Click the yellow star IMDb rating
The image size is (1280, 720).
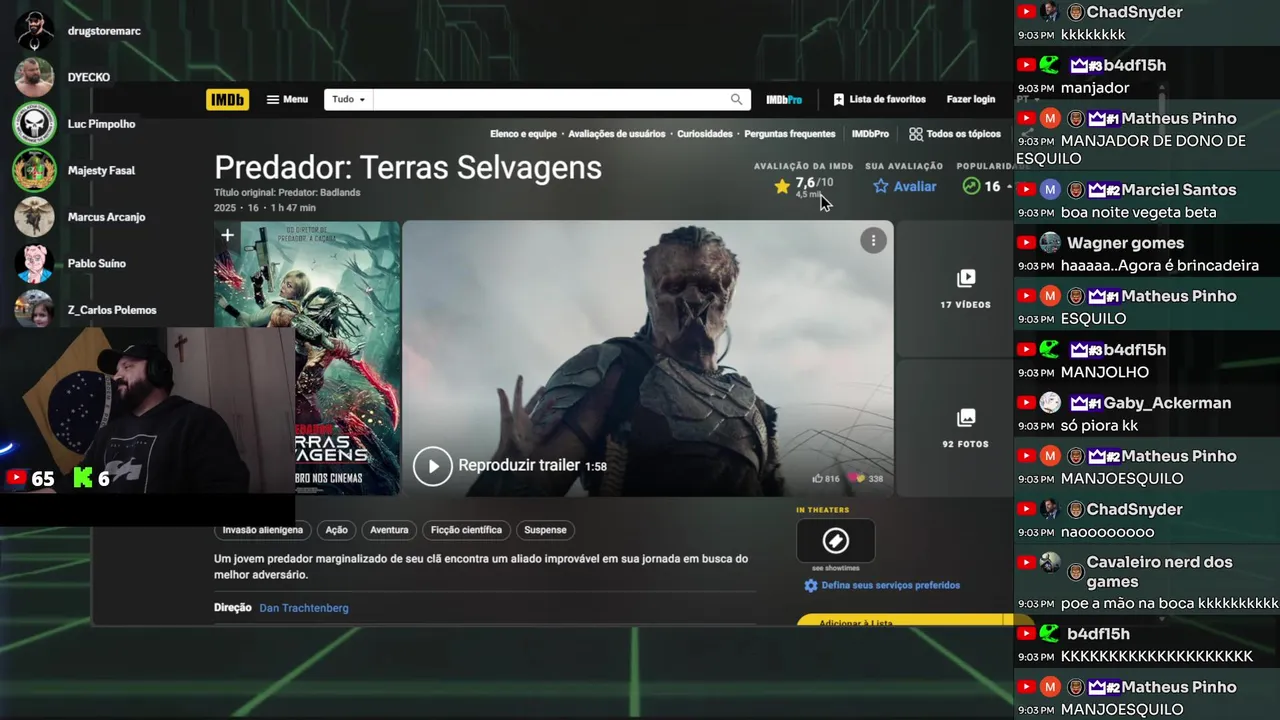782,186
